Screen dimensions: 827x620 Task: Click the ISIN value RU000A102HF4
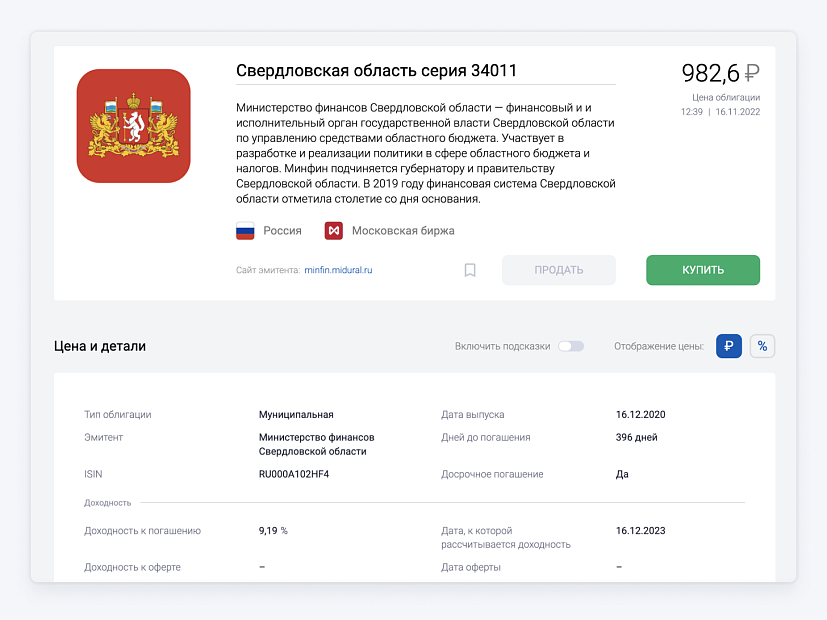click(294, 474)
